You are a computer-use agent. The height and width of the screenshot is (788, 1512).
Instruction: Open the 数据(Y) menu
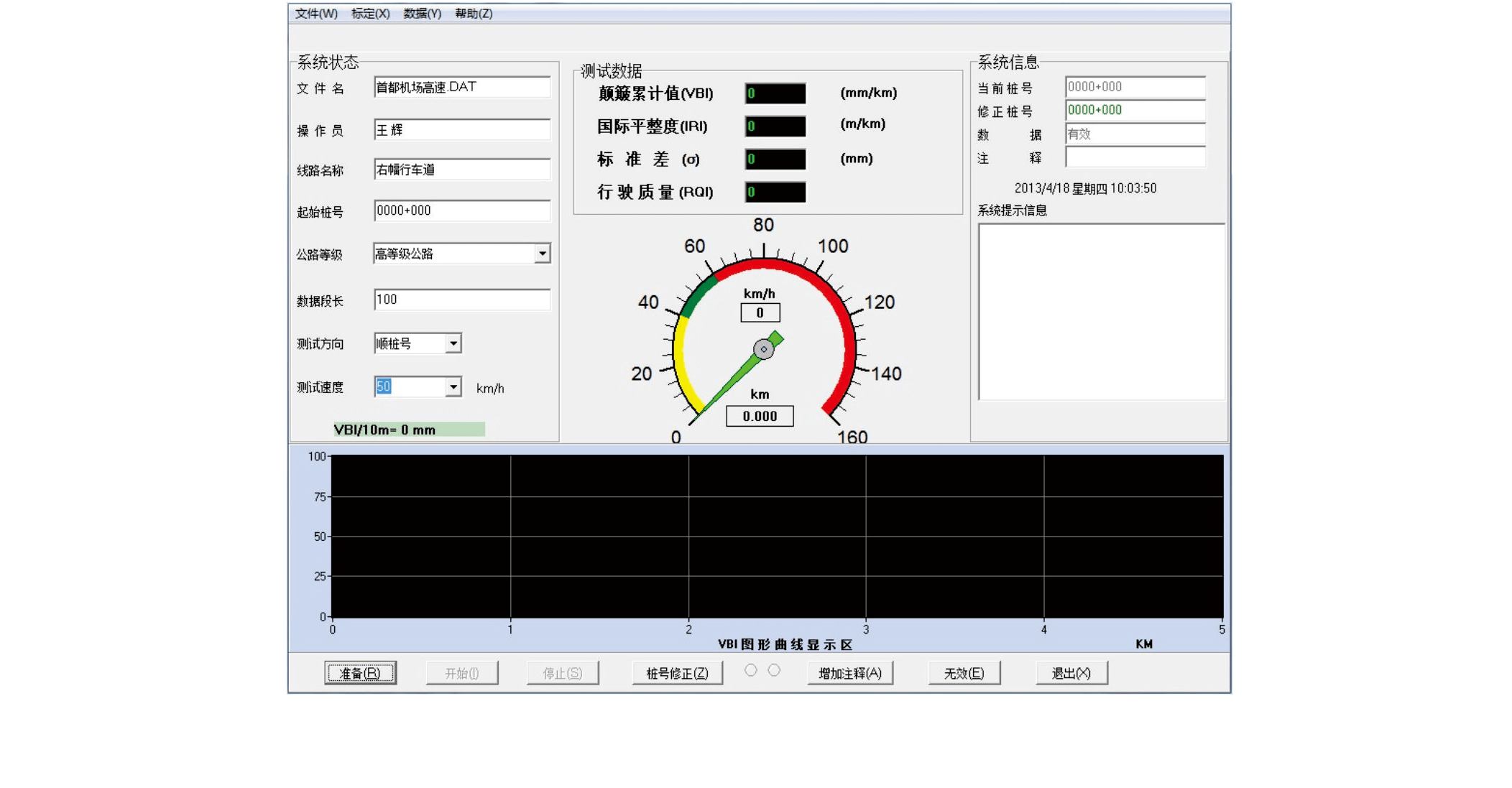pyautogui.click(x=422, y=14)
